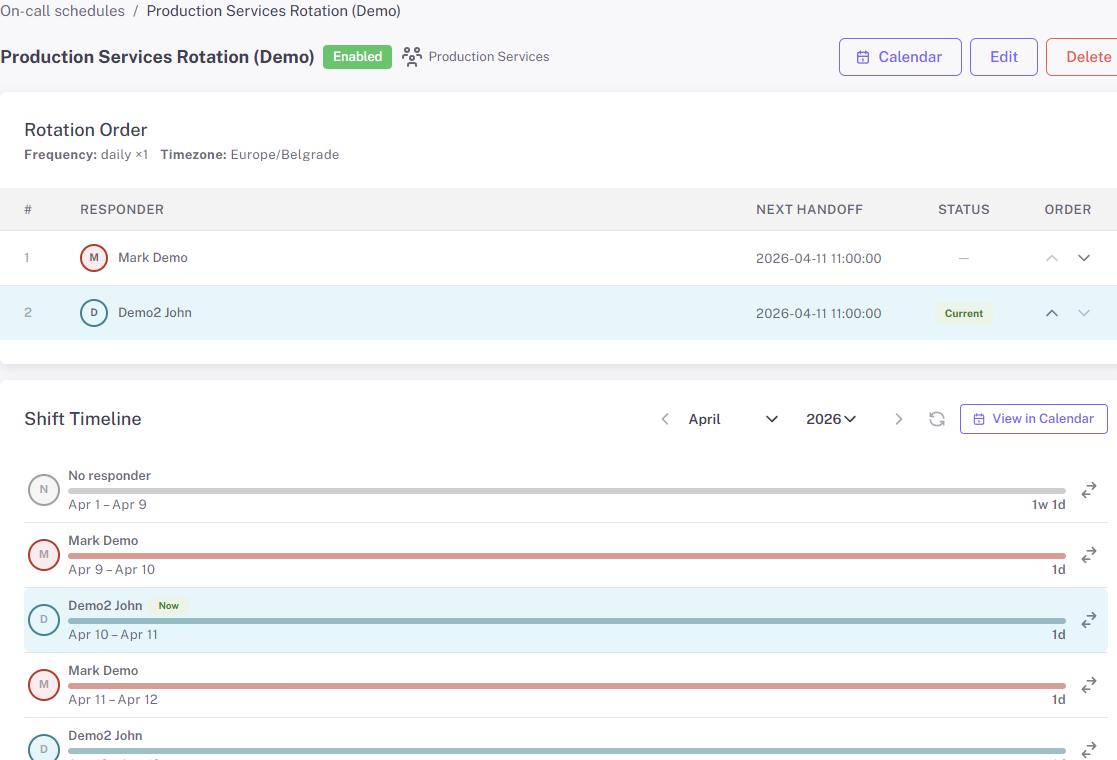Click the Production Services team icon

pyautogui.click(x=411, y=57)
